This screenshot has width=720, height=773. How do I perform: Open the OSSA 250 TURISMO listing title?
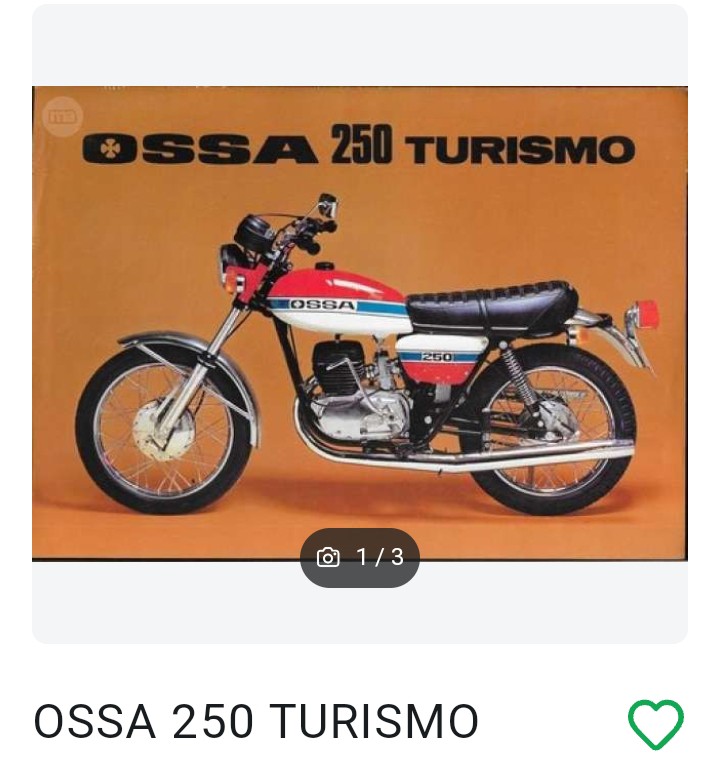256,722
